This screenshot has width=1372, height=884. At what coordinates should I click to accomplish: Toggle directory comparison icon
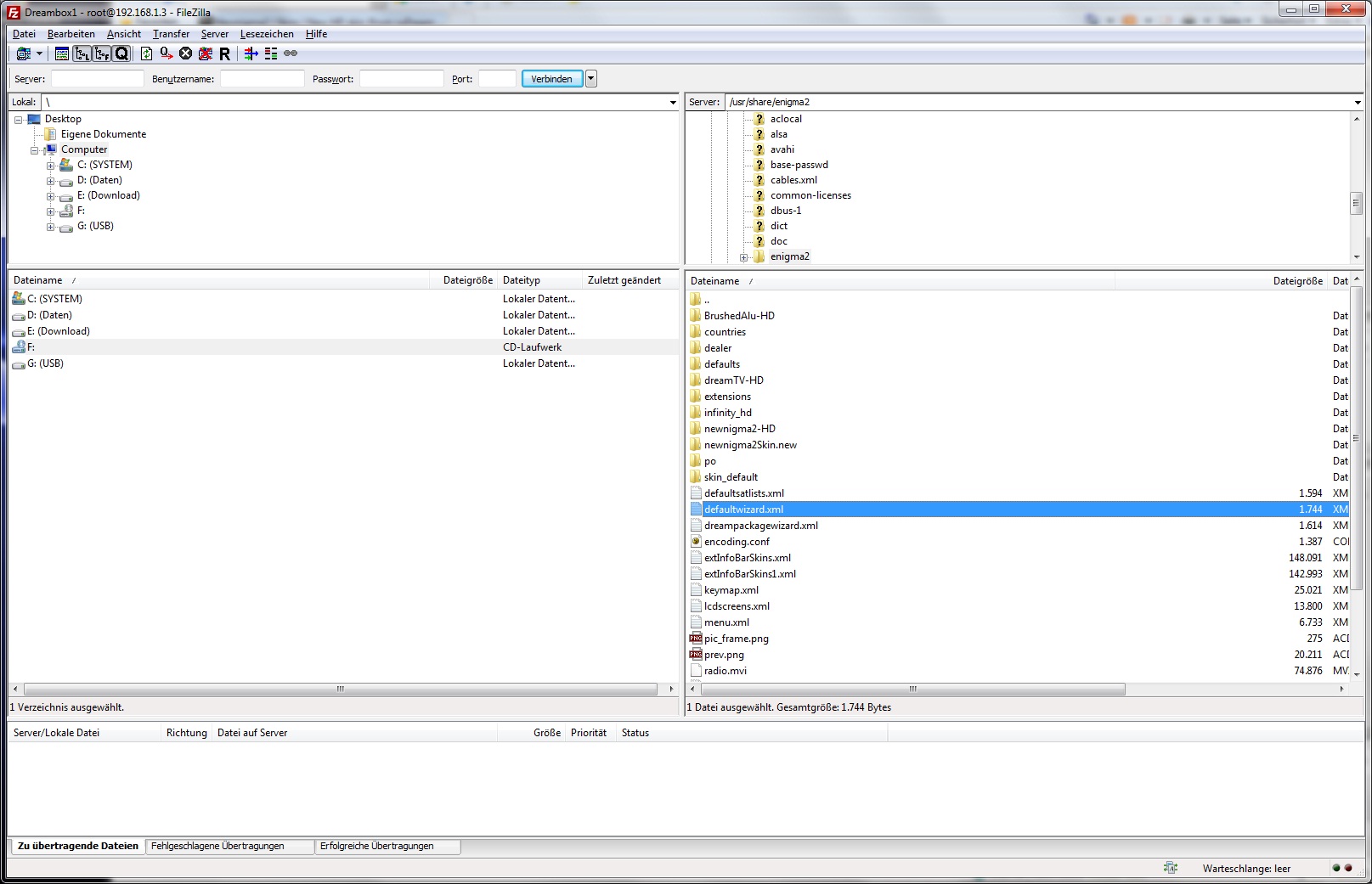coord(271,53)
